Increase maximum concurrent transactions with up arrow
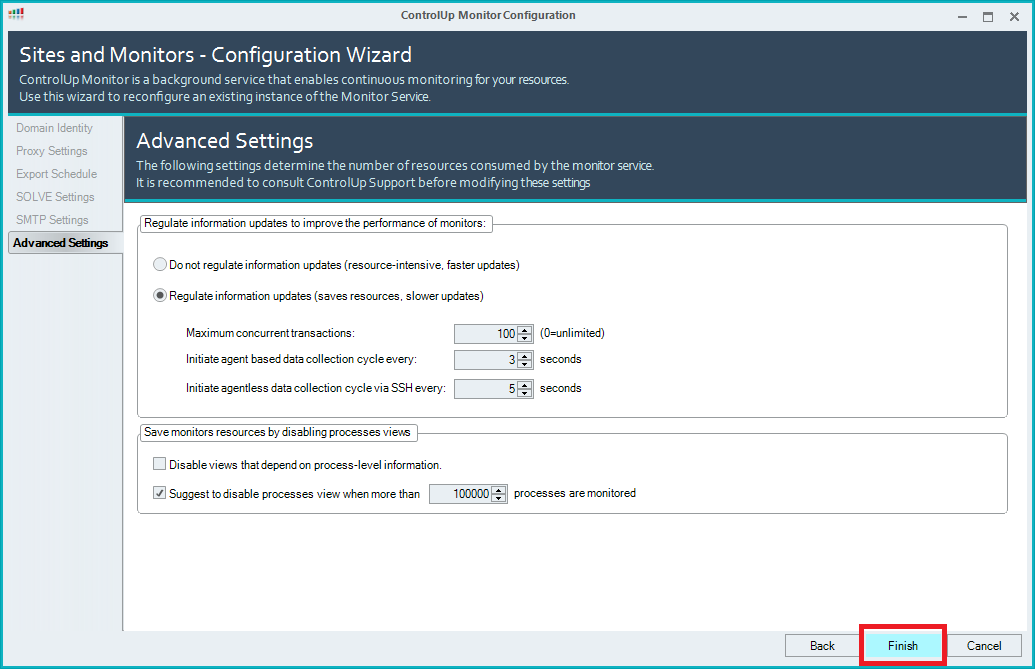 (x=524, y=329)
